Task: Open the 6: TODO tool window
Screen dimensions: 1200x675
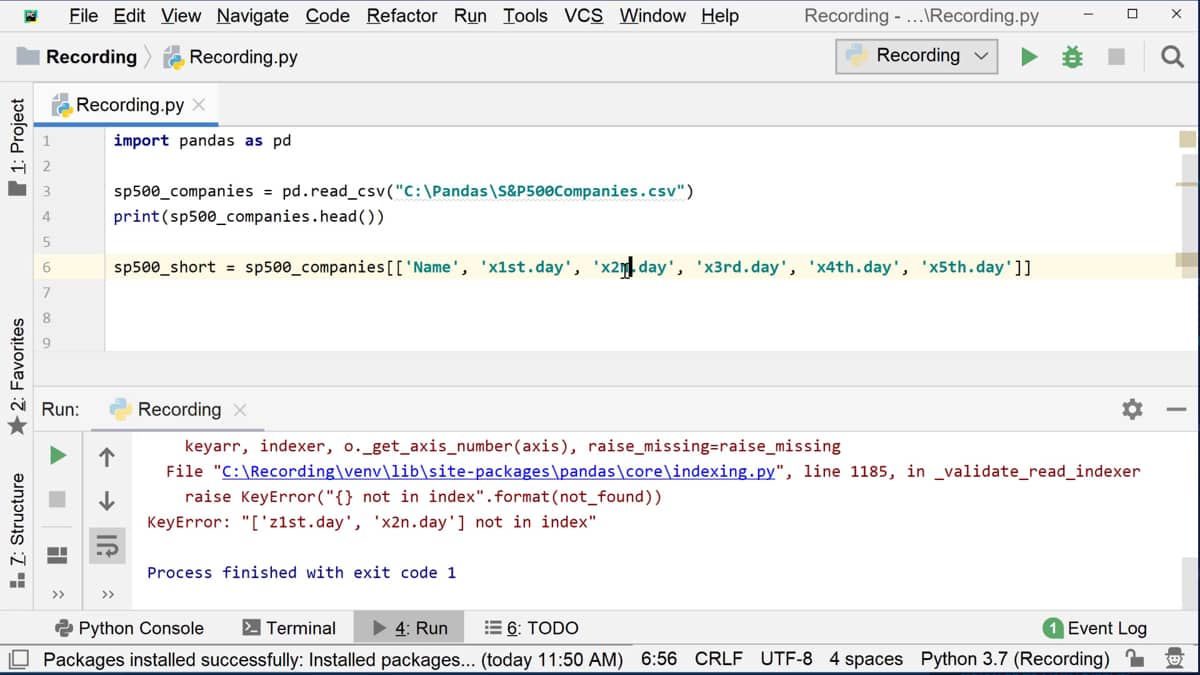Action: click(531, 628)
